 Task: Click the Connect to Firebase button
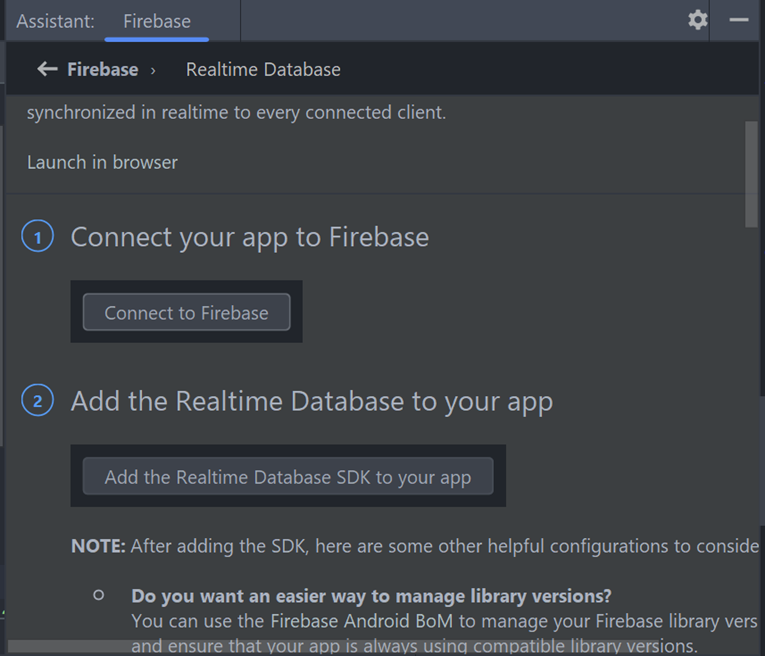click(x=186, y=312)
